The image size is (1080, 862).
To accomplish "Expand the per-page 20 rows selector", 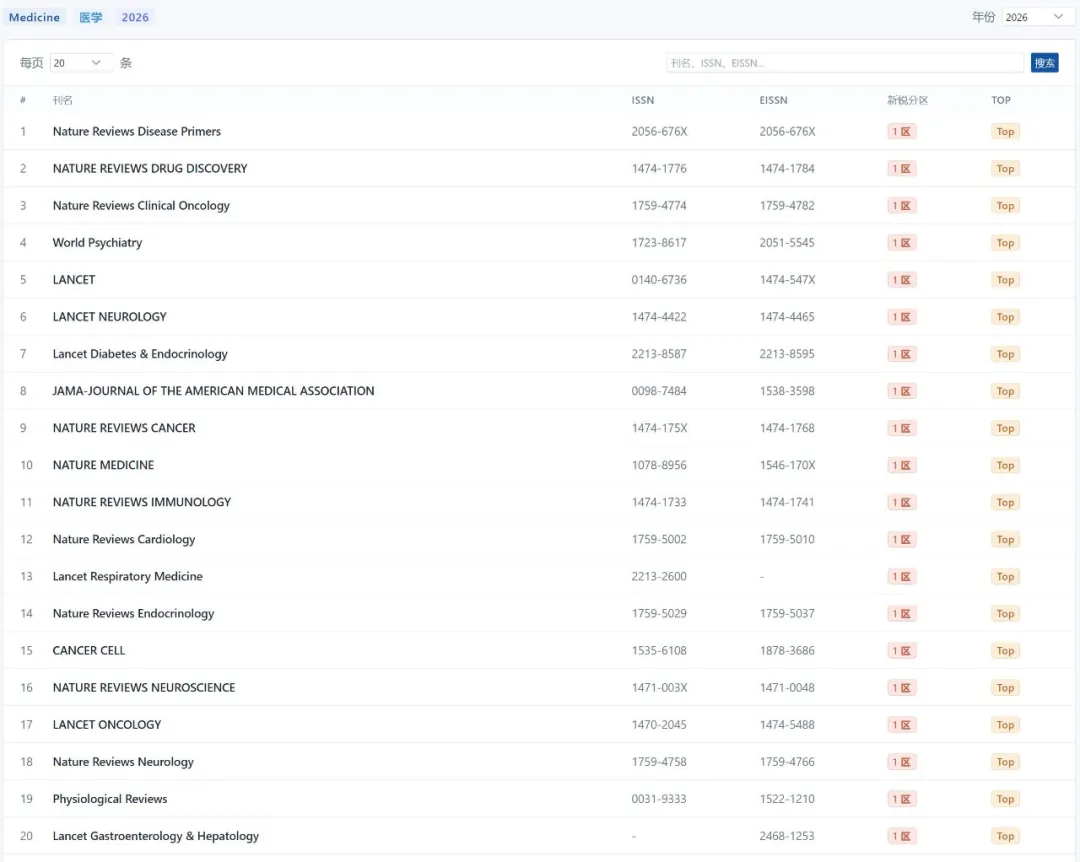I will point(80,63).
